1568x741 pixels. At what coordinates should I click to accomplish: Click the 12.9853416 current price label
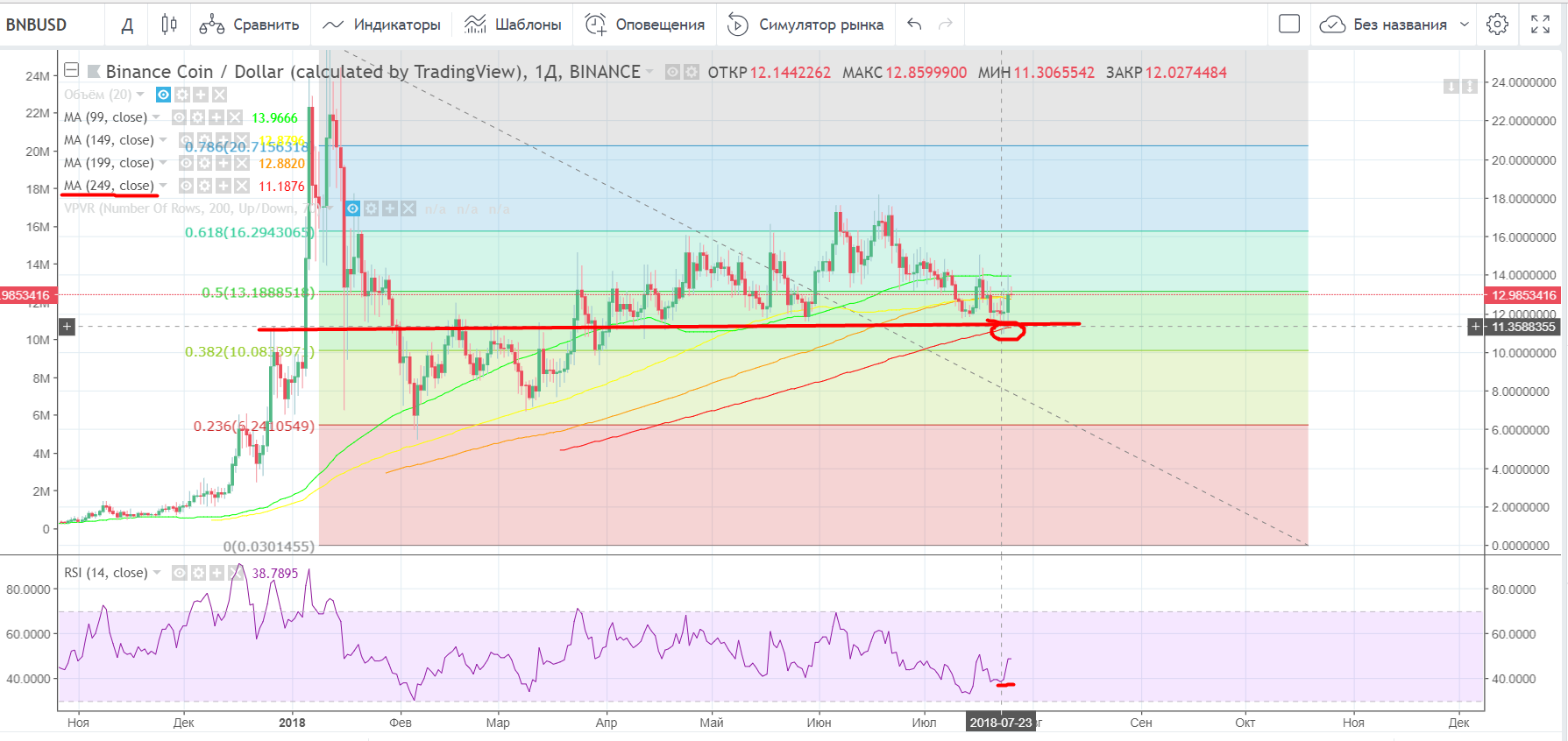pos(1523,295)
